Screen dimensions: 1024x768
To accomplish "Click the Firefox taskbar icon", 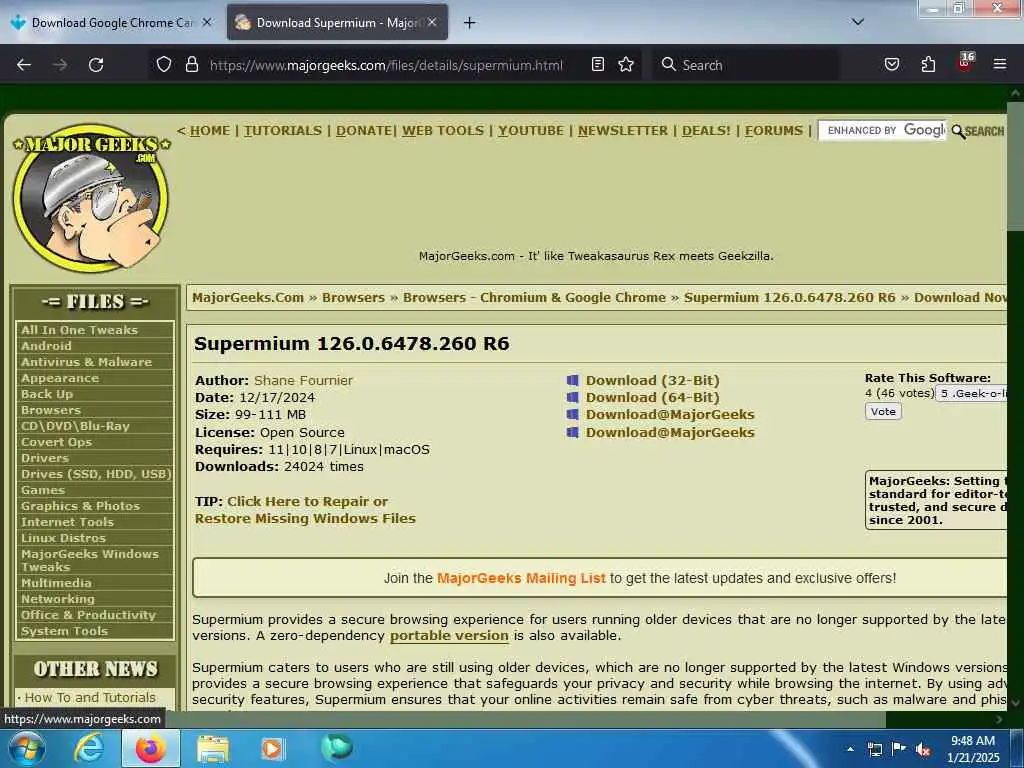I will pyautogui.click(x=150, y=748).
